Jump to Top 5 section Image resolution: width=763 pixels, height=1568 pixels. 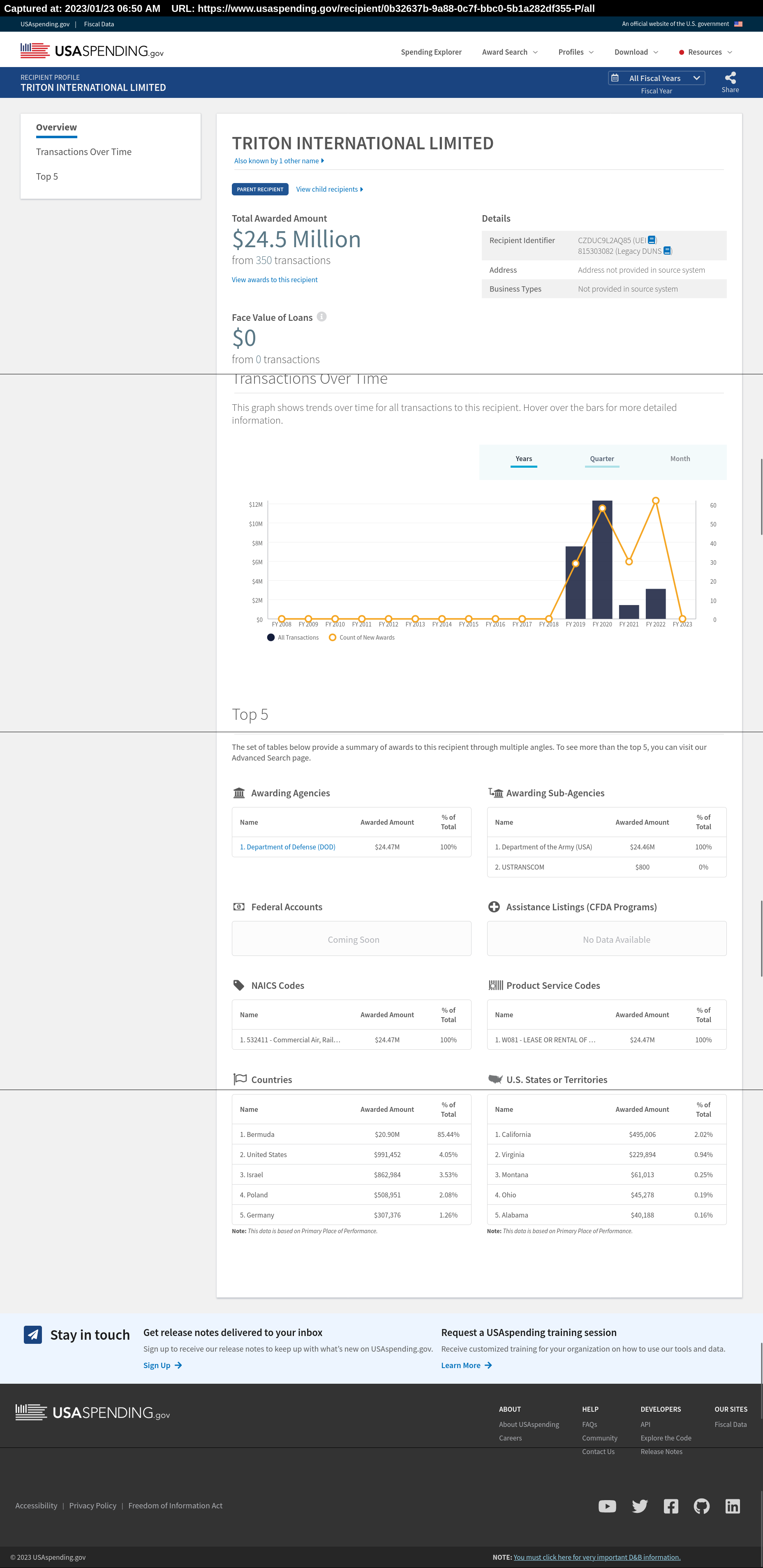[x=47, y=176]
